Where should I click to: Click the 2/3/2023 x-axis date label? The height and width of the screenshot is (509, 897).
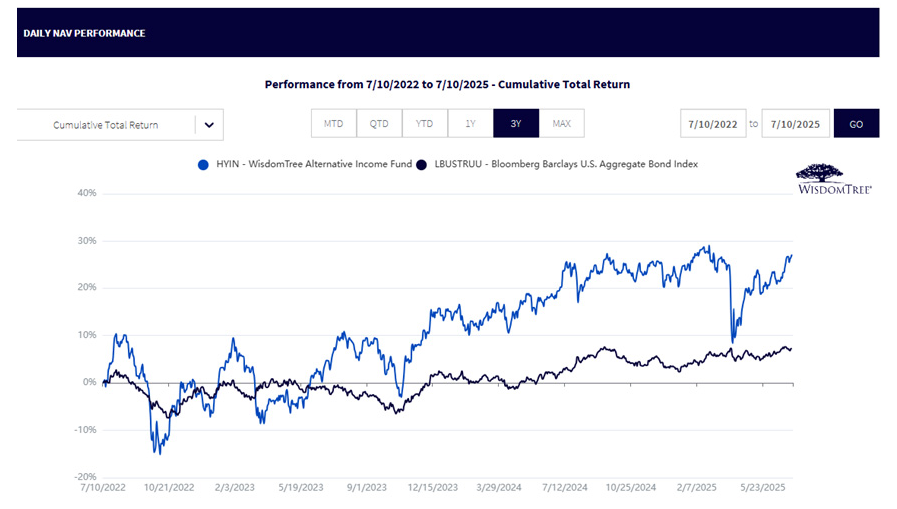point(235,488)
